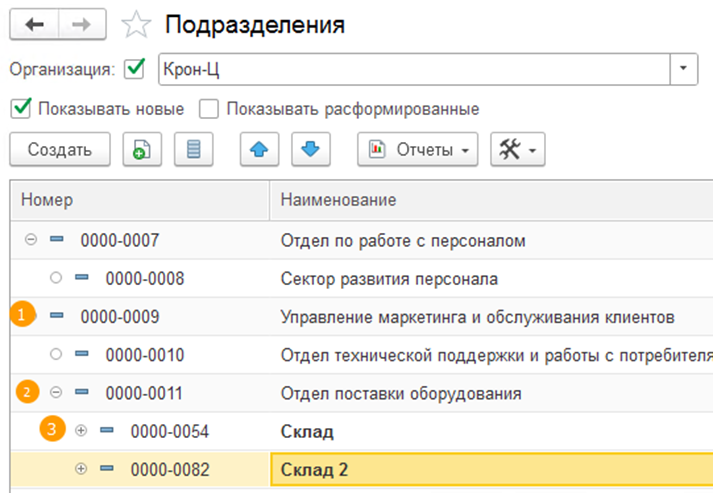718x497 pixels.
Task: Move item down with blue arrow
Action: [x=310, y=150]
